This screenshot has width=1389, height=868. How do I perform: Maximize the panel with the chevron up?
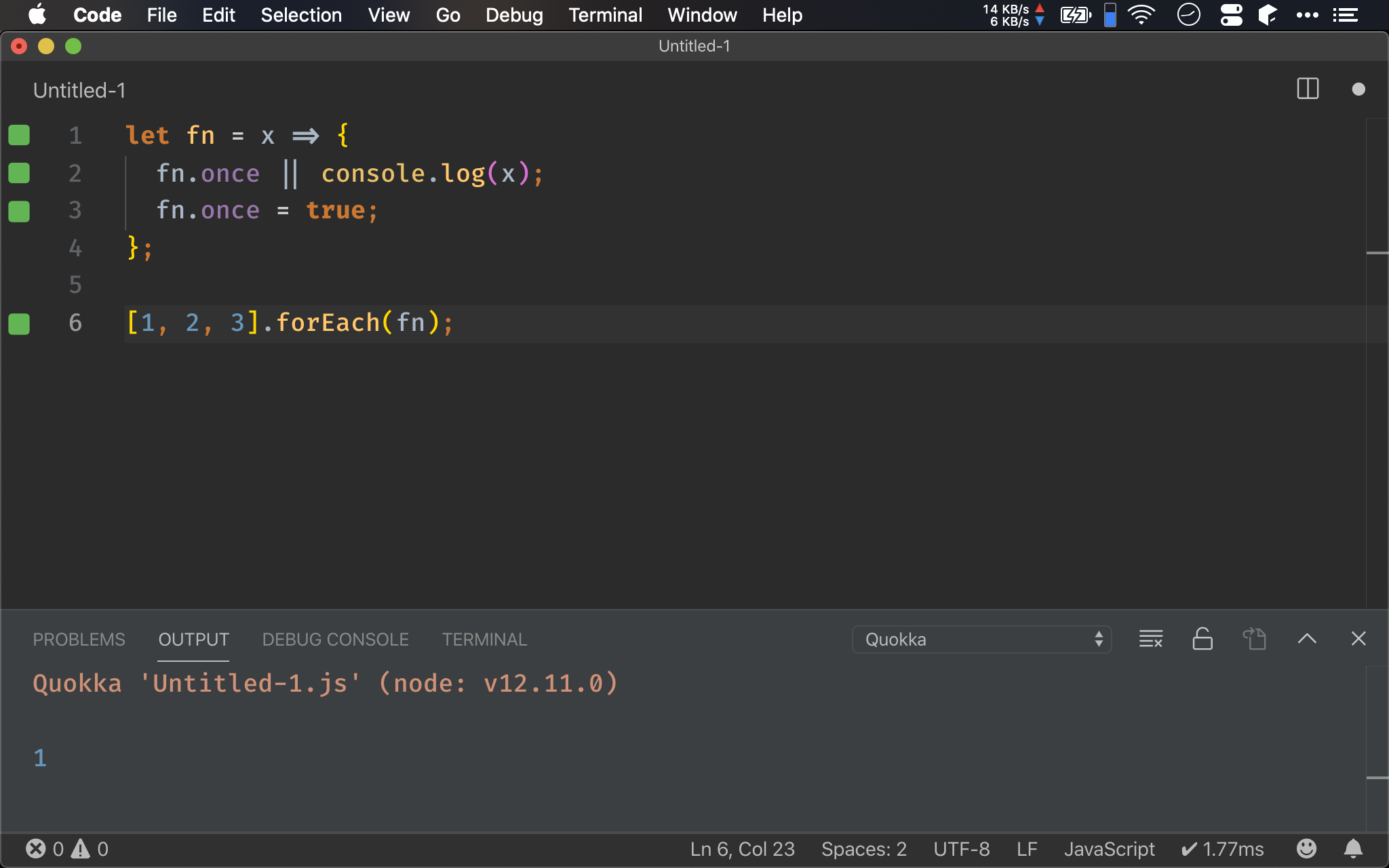pos(1306,639)
